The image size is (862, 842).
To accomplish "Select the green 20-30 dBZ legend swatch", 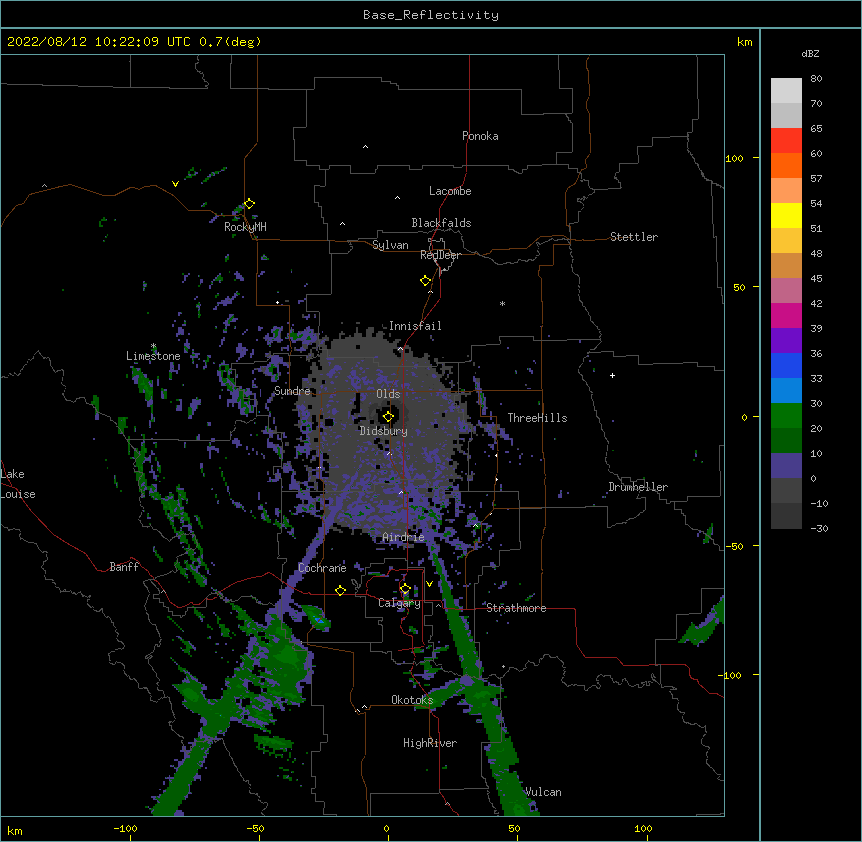I will (786, 416).
